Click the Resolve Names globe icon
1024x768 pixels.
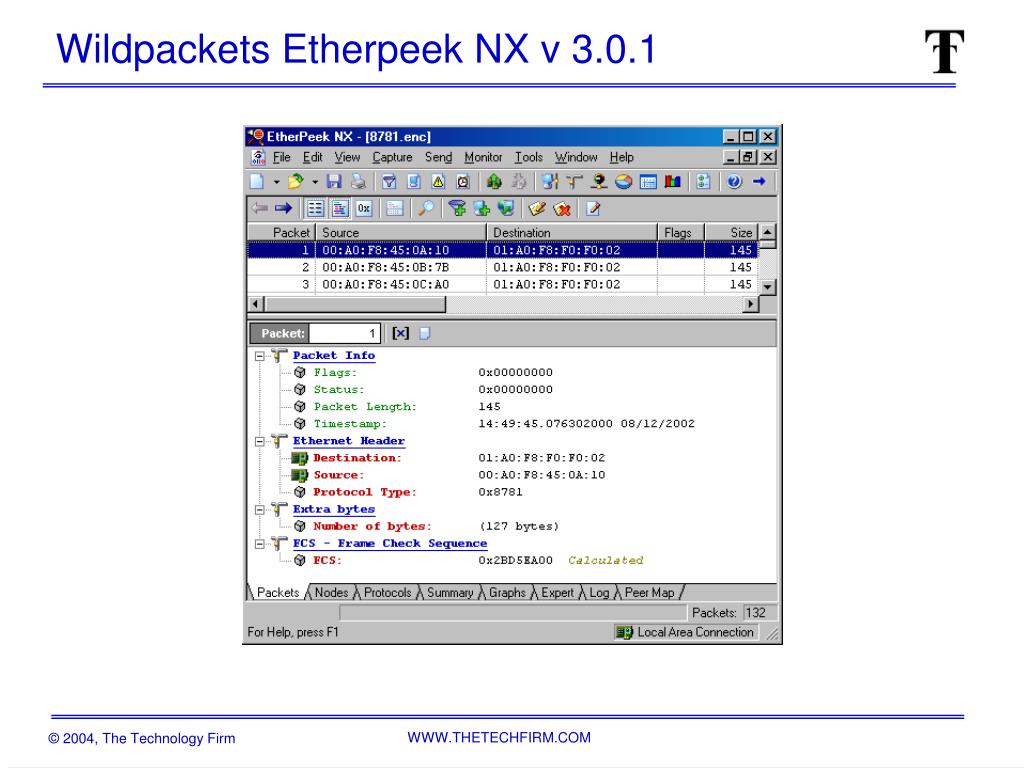506,208
